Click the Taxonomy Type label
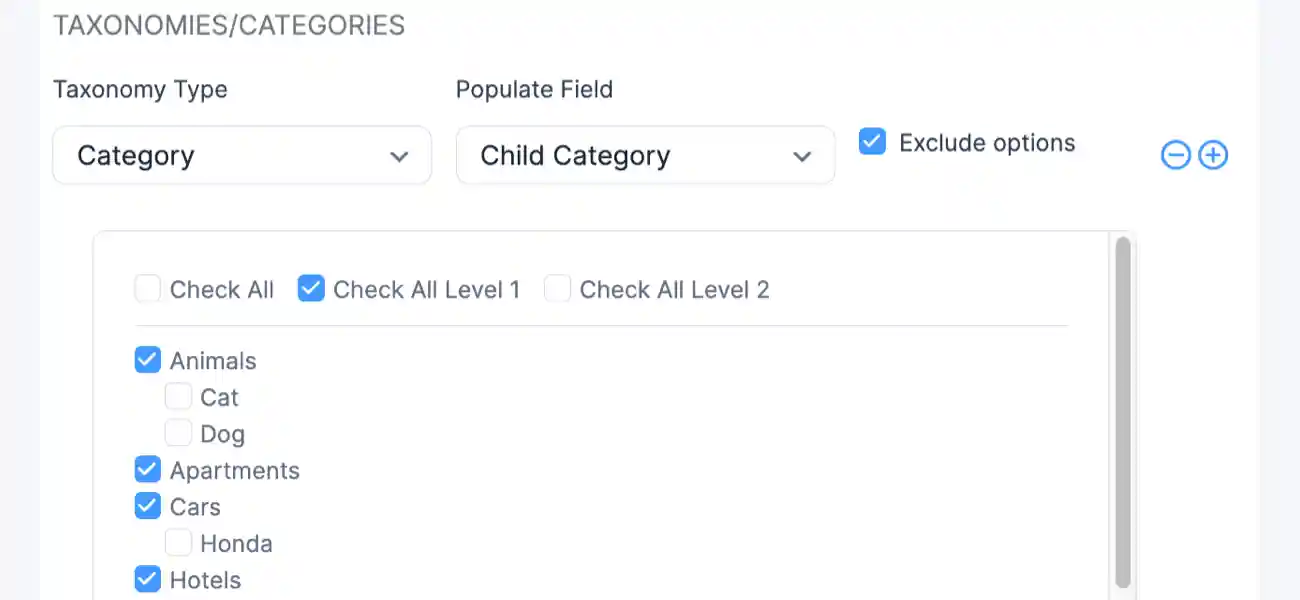The image size is (1300, 600). click(x=140, y=89)
